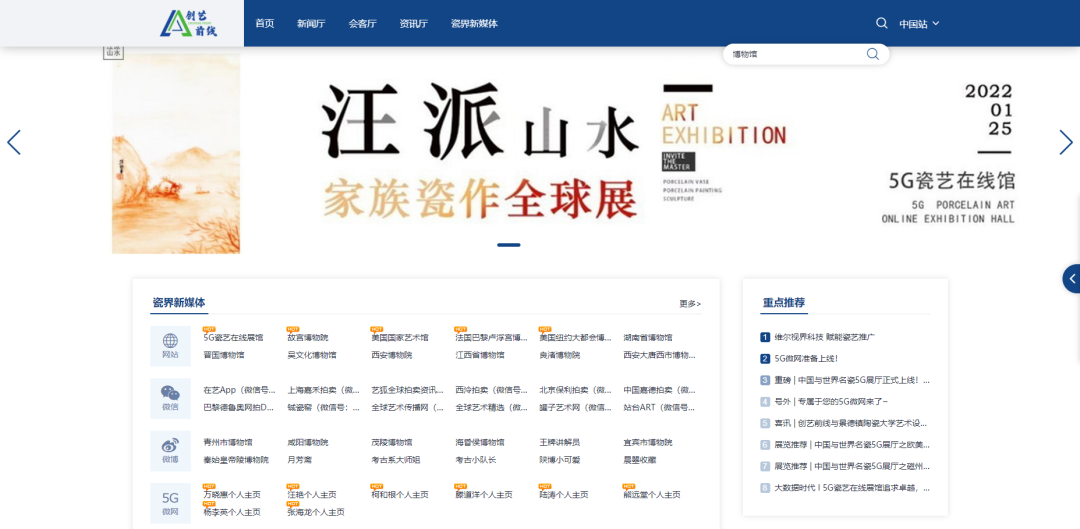This screenshot has width=1080, height=529.
Task: Open the 西安博物院 link
Action: pyautogui.click(x=392, y=355)
